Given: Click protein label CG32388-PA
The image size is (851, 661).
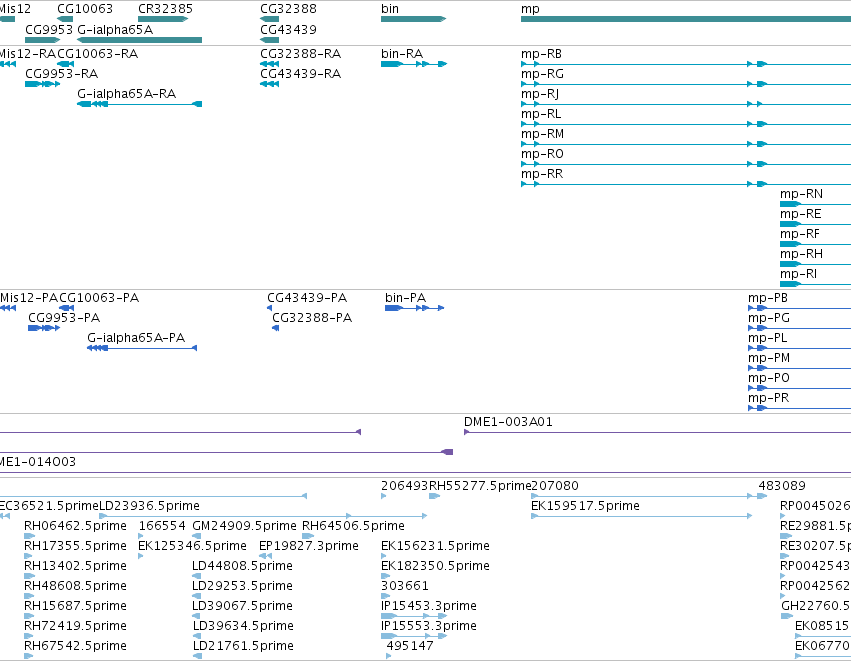Looking at the screenshot, I should tap(312, 318).
